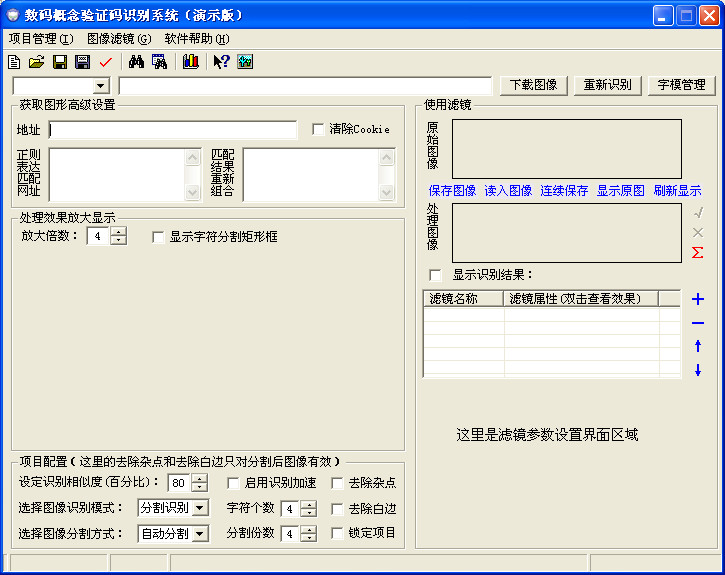Viewport: 725px width, 575px height.
Task: Save with the first floppy disk icon
Action: point(60,61)
